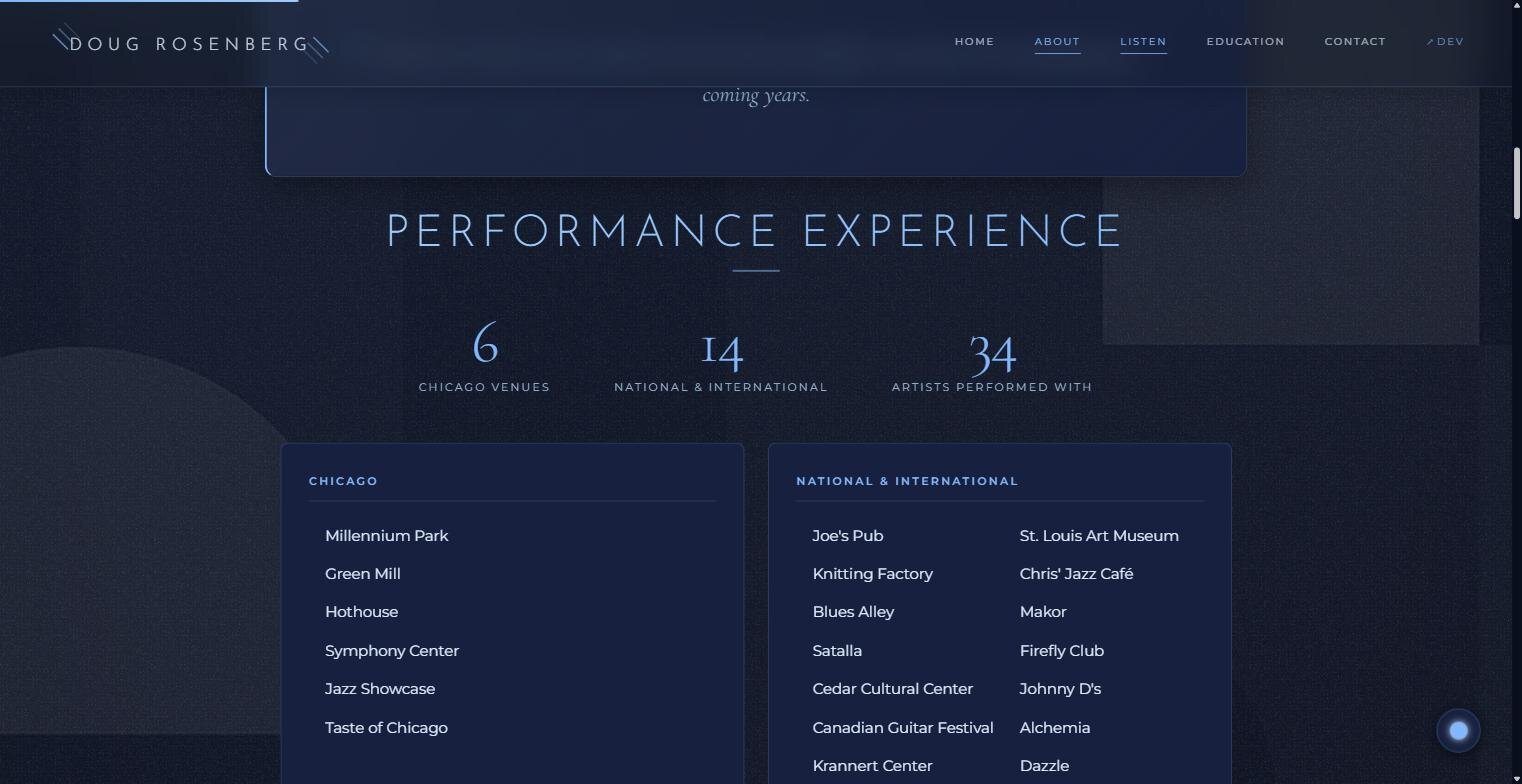Go to the About page
The width and height of the screenshot is (1522, 784).
[1057, 42]
